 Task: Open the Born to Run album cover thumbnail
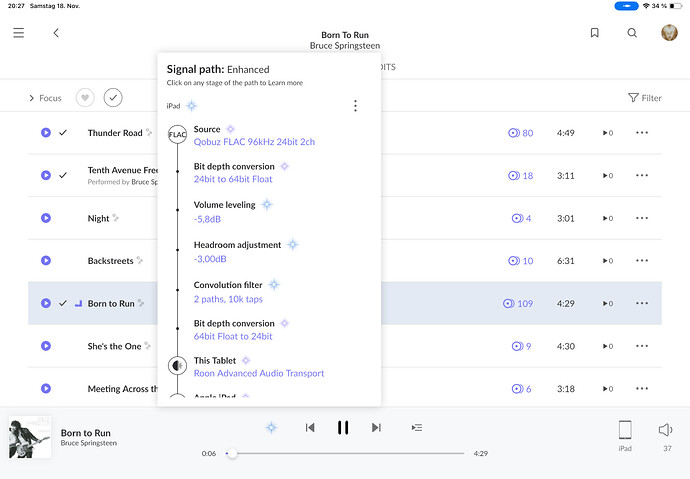(30, 437)
